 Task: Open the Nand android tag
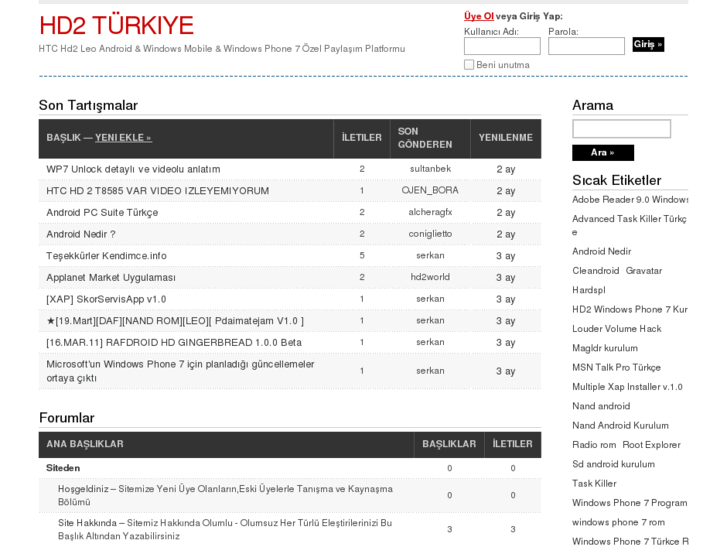pos(601,406)
